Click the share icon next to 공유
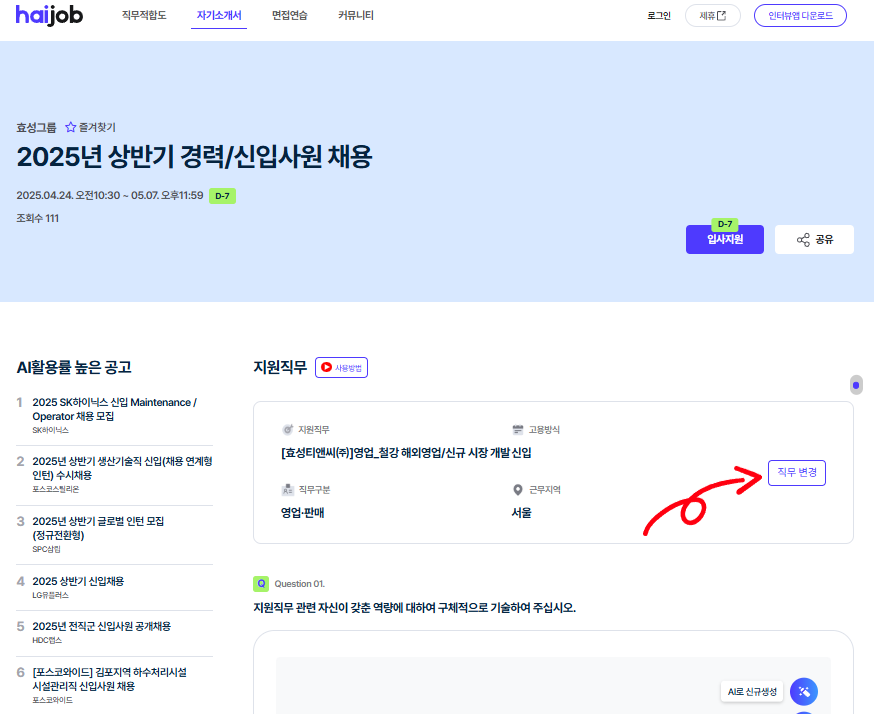Viewport: 874px width, 714px height. 803,240
